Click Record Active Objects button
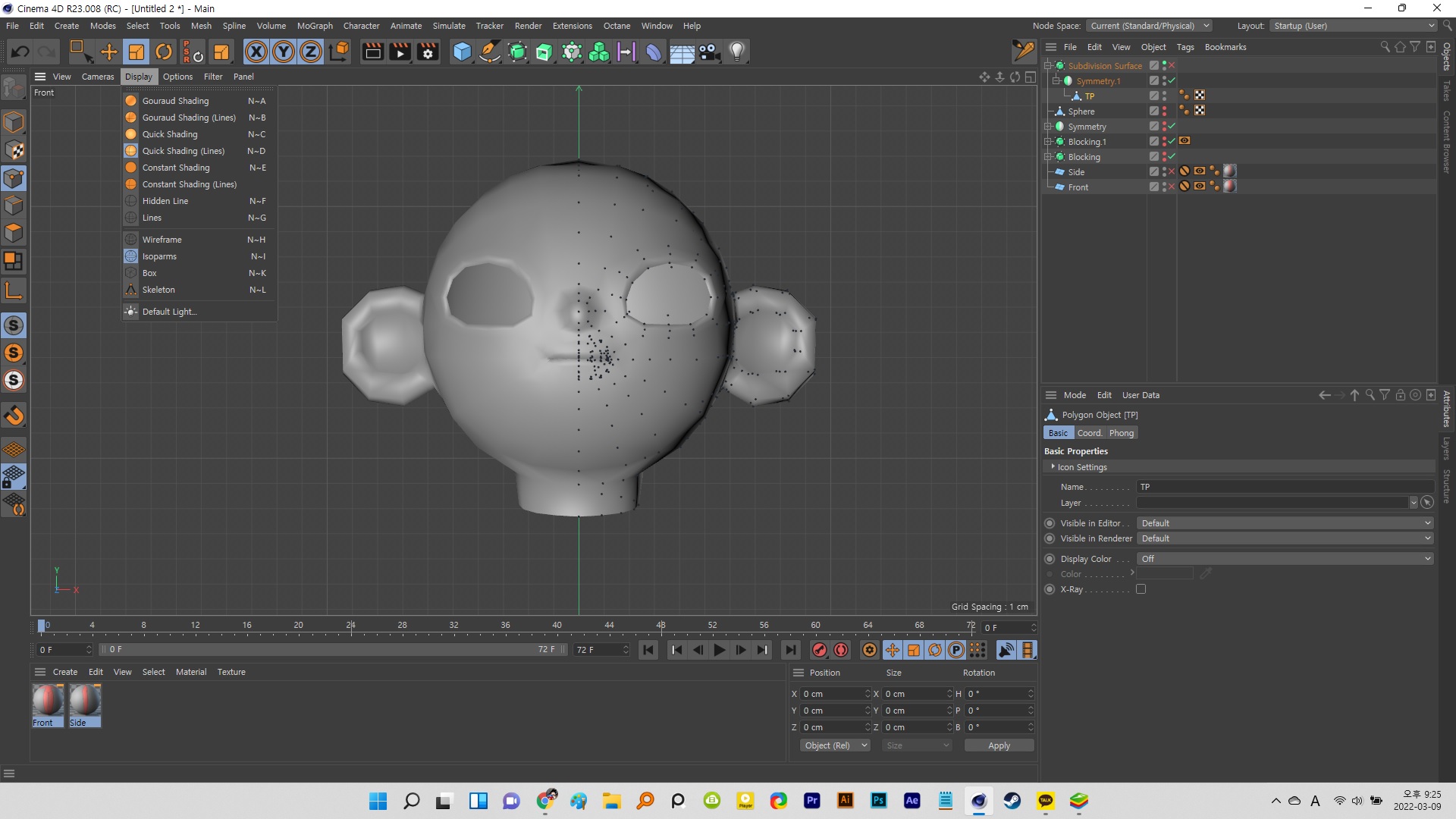This screenshot has width=1456, height=819. pyautogui.click(x=819, y=650)
